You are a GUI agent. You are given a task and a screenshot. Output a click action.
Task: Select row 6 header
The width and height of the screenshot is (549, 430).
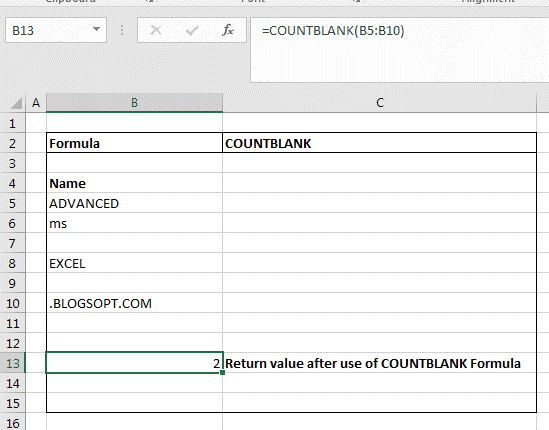click(13, 223)
